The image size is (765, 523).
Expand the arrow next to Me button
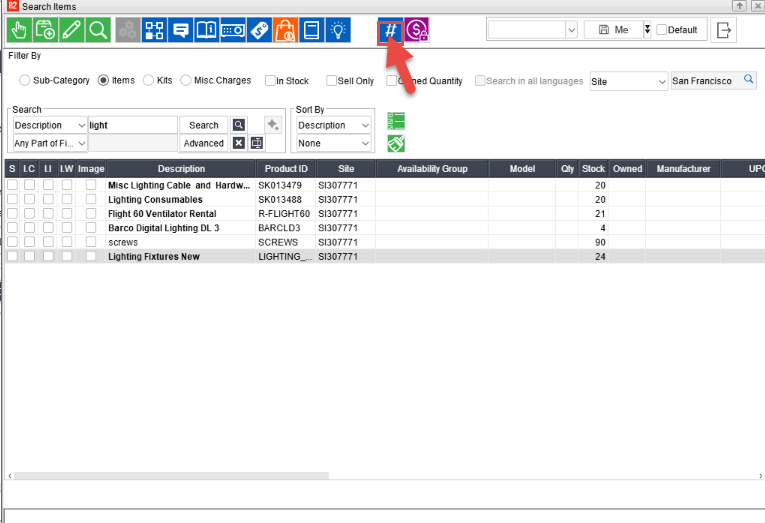(647, 30)
